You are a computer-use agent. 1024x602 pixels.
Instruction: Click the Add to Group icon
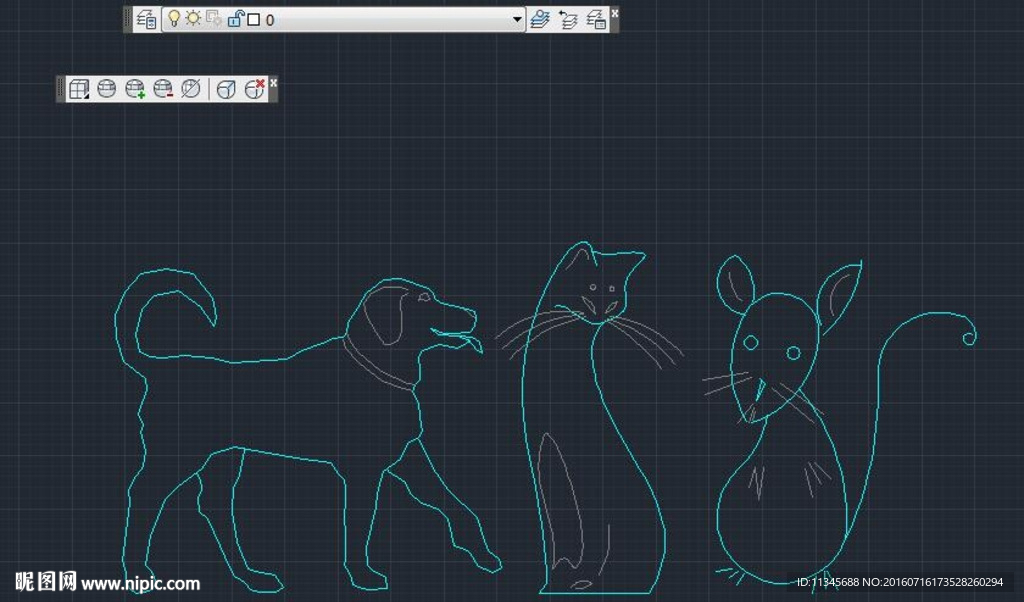click(134, 89)
